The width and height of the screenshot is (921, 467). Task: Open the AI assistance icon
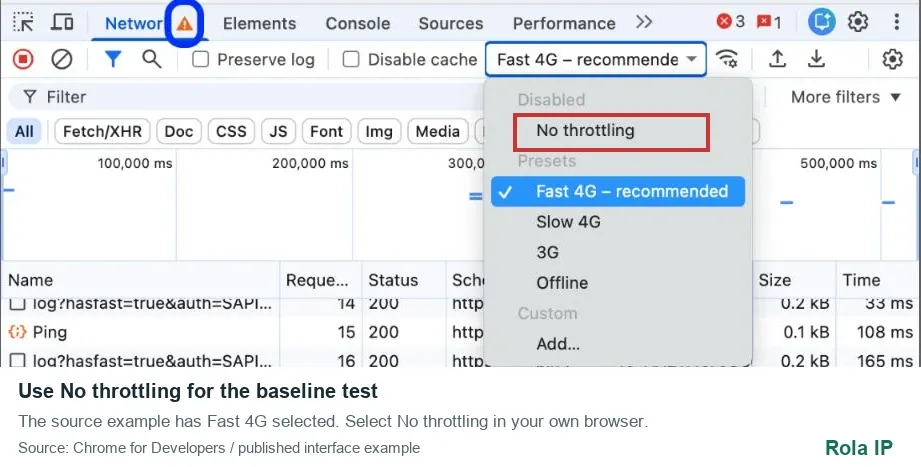(821, 22)
